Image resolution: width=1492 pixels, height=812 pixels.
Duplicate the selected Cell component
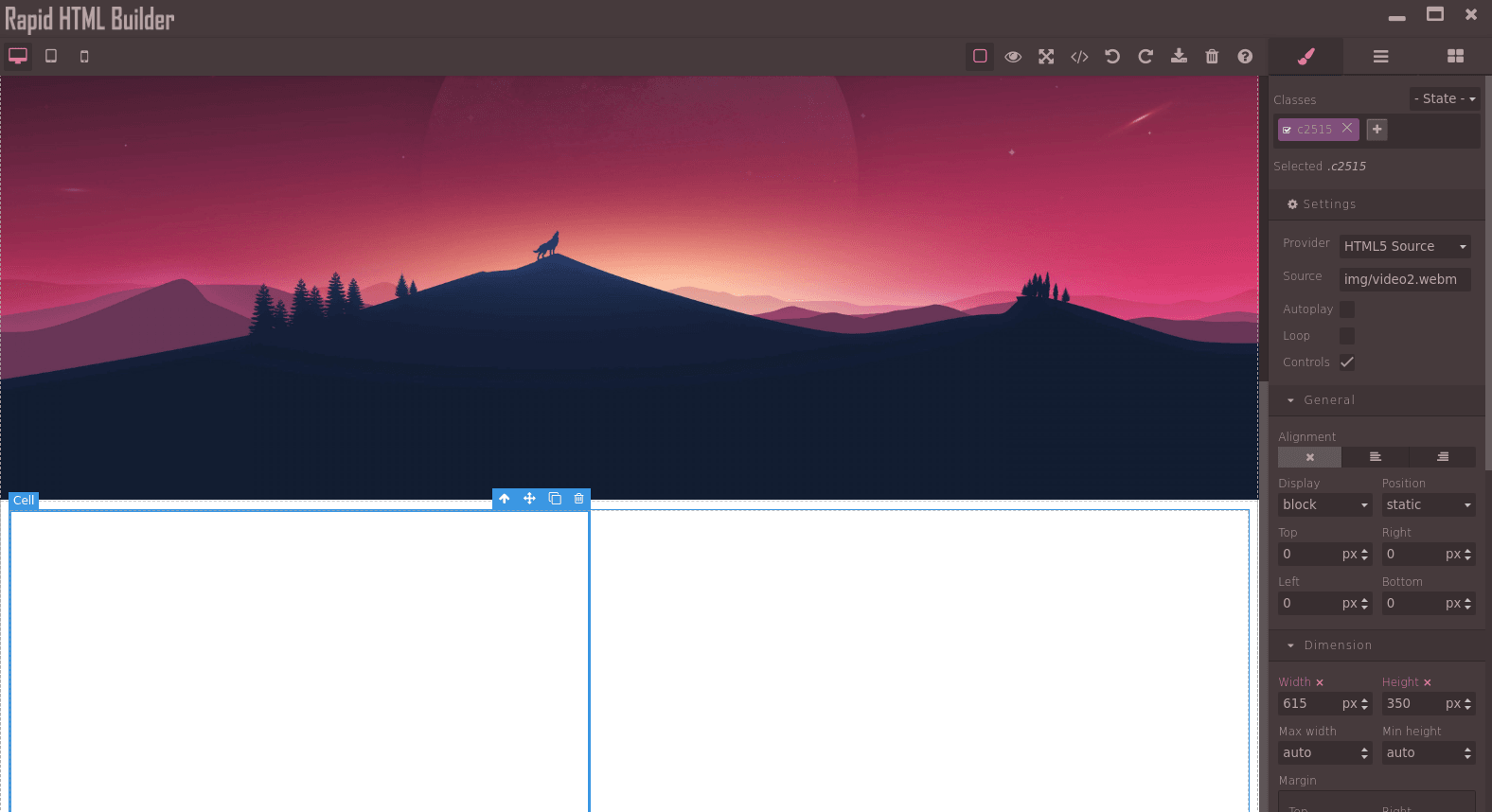[x=555, y=499]
